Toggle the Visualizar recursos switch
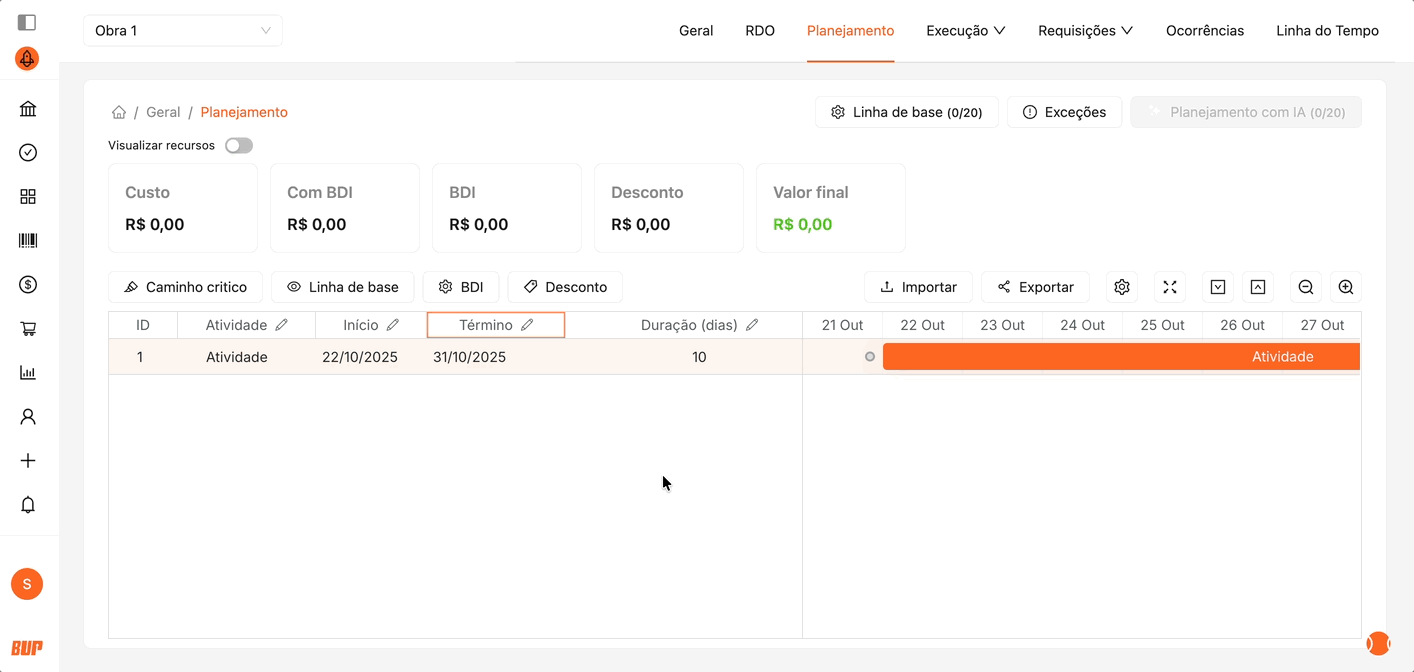This screenshot has height=672, width=1414. (x=239, y=146)
